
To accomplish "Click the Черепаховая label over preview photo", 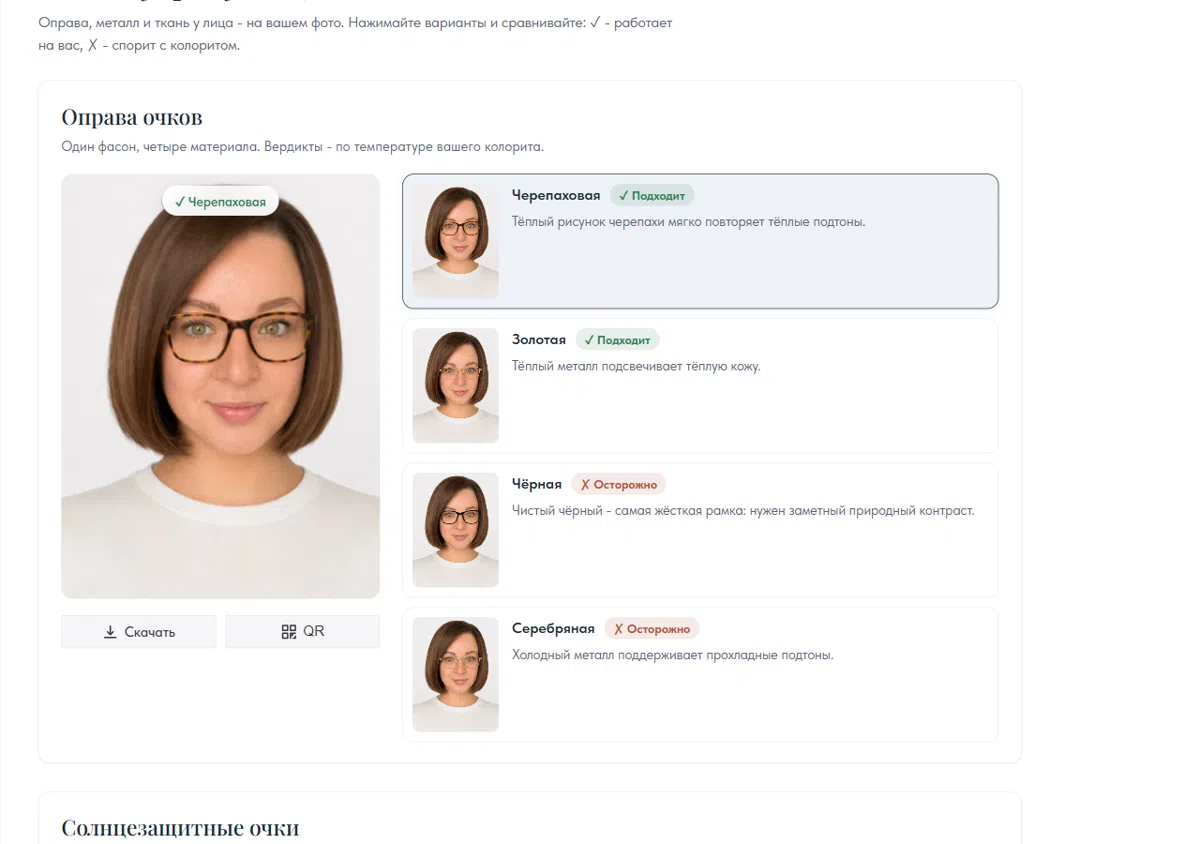I will pos(220,202).
